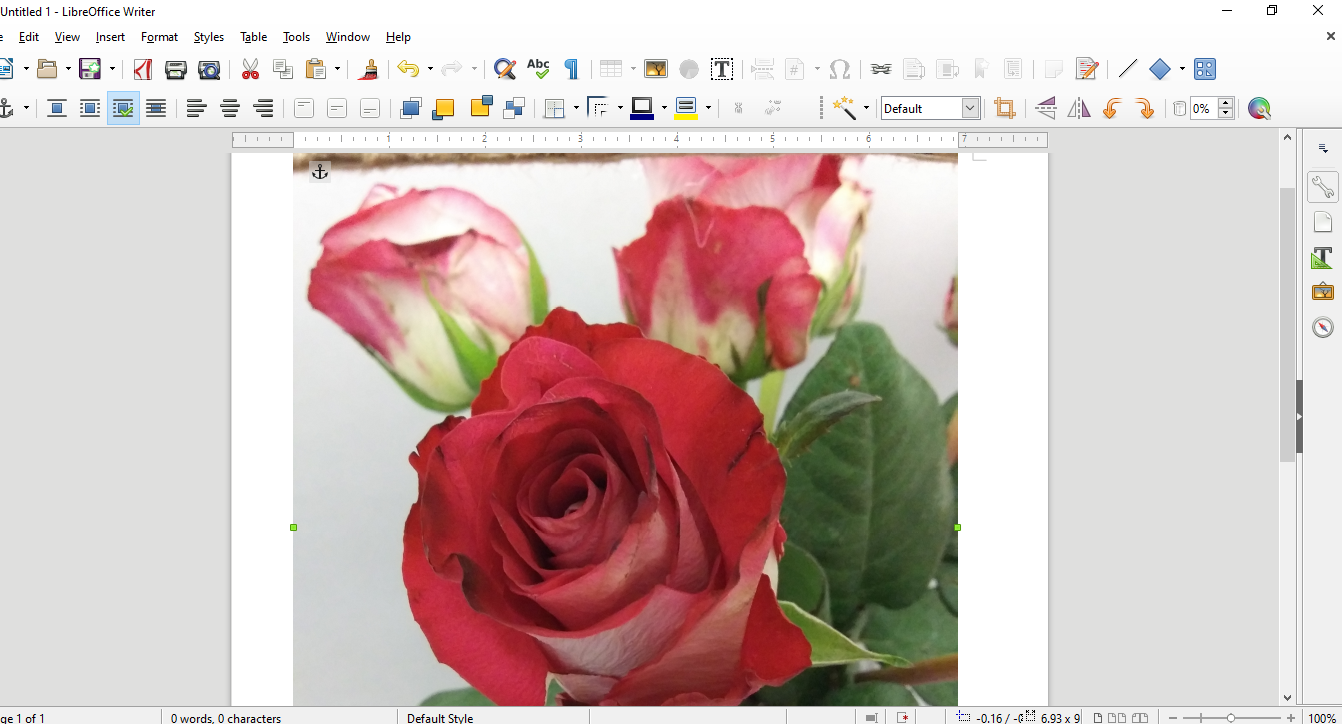The width and height of the screenshot is (1342, 724).
Task: Crop the selected image
Action: [1004, 108]
